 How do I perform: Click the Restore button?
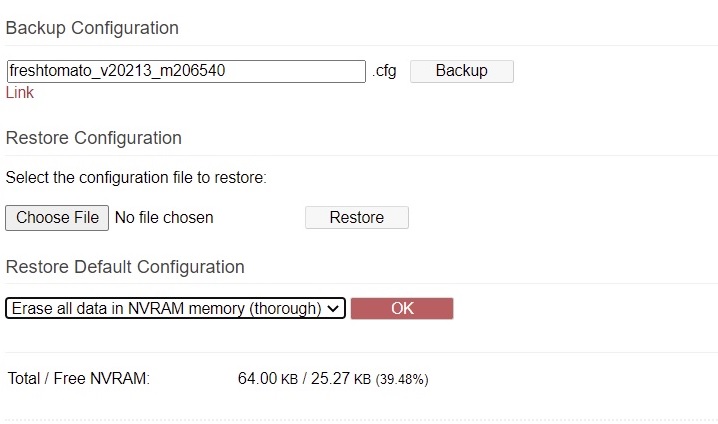click(357, 217)
